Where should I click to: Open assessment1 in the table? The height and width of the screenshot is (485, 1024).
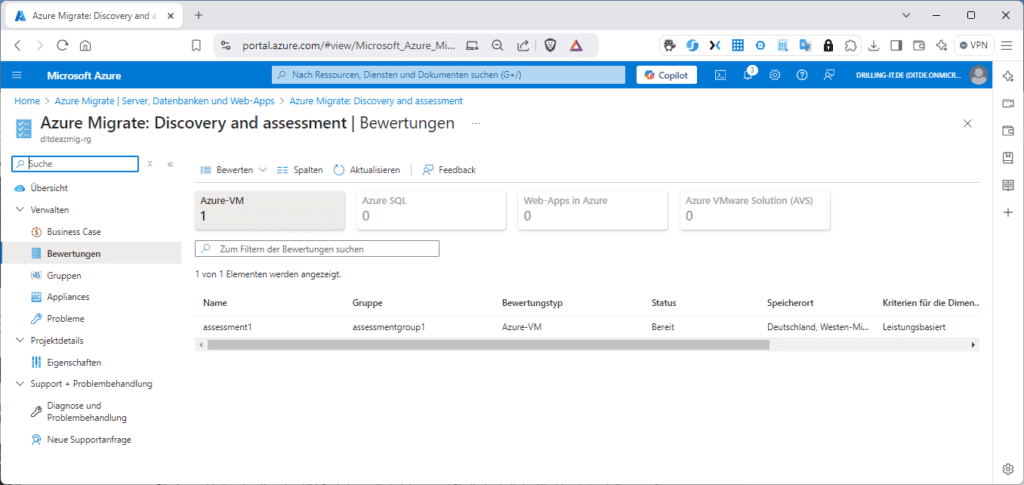pyautogui.click(x=227, y=326)
